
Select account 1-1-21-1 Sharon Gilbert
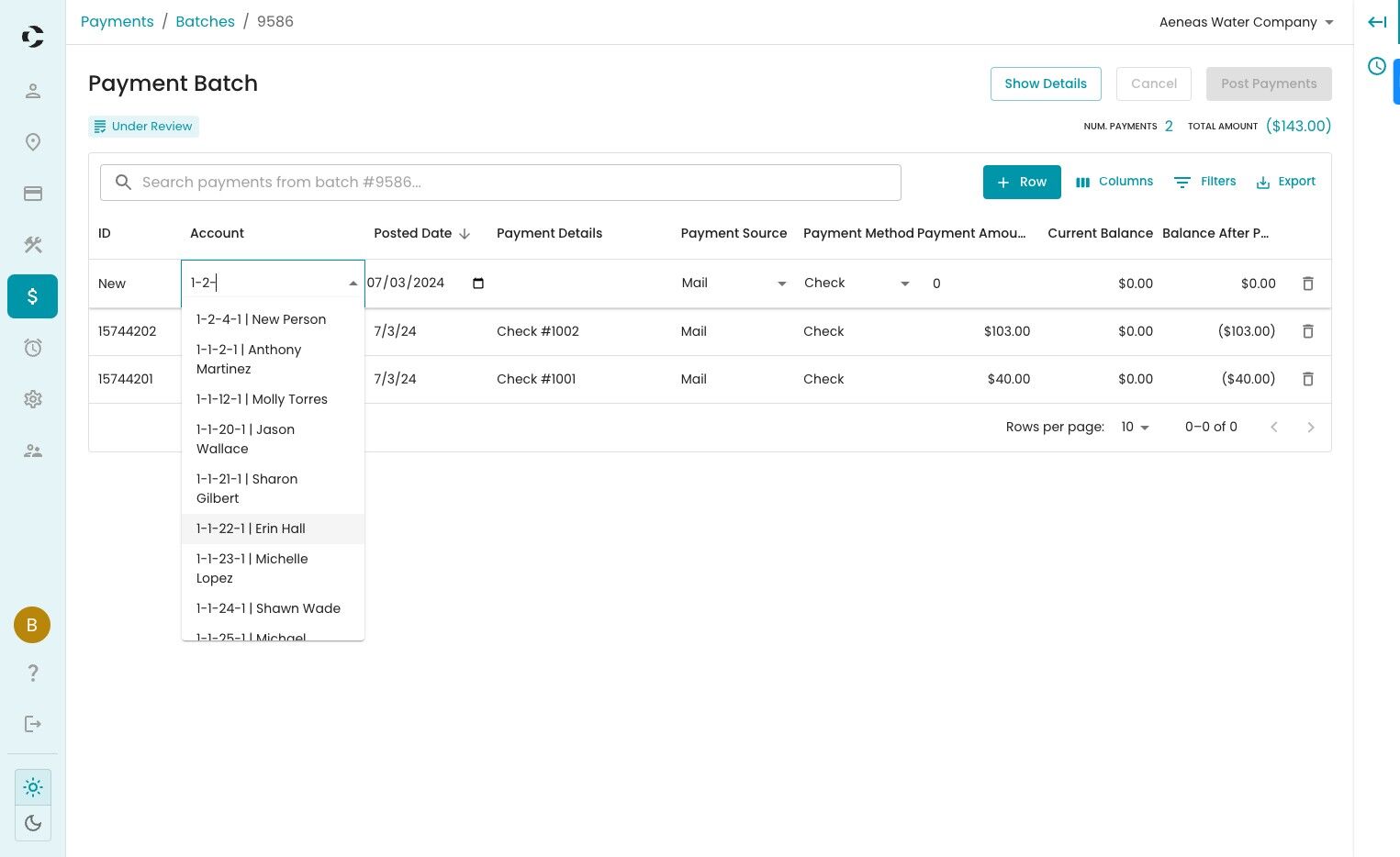(273, 489)
